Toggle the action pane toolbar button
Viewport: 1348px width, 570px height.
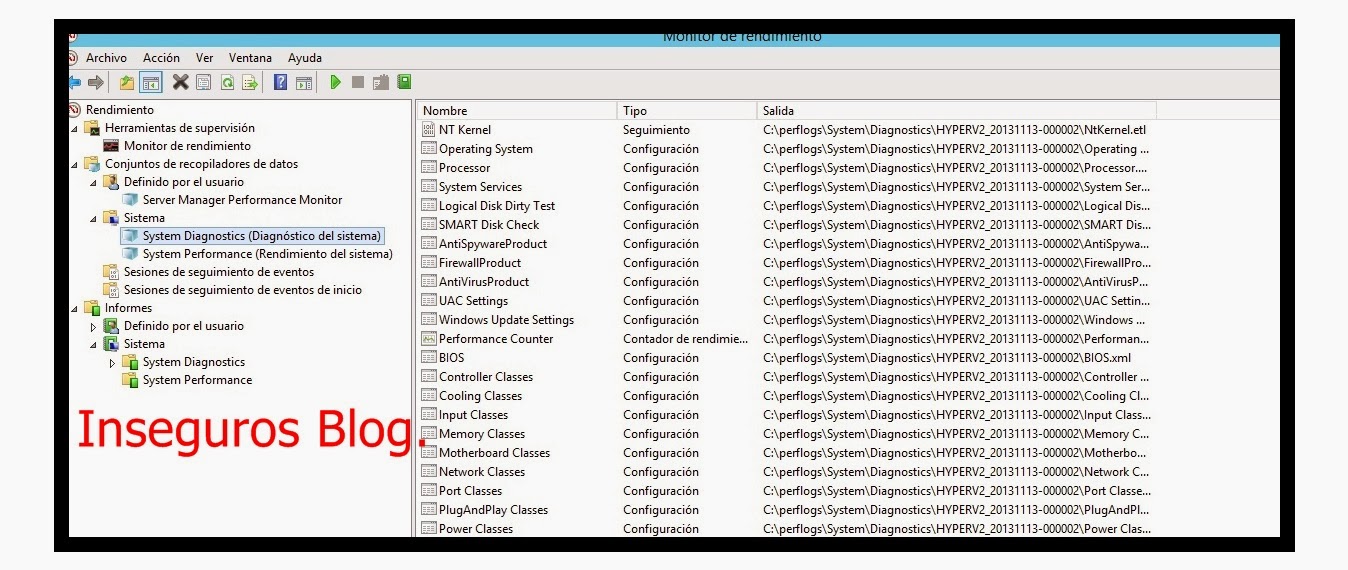pyautogui.click(x=304, y=83)
